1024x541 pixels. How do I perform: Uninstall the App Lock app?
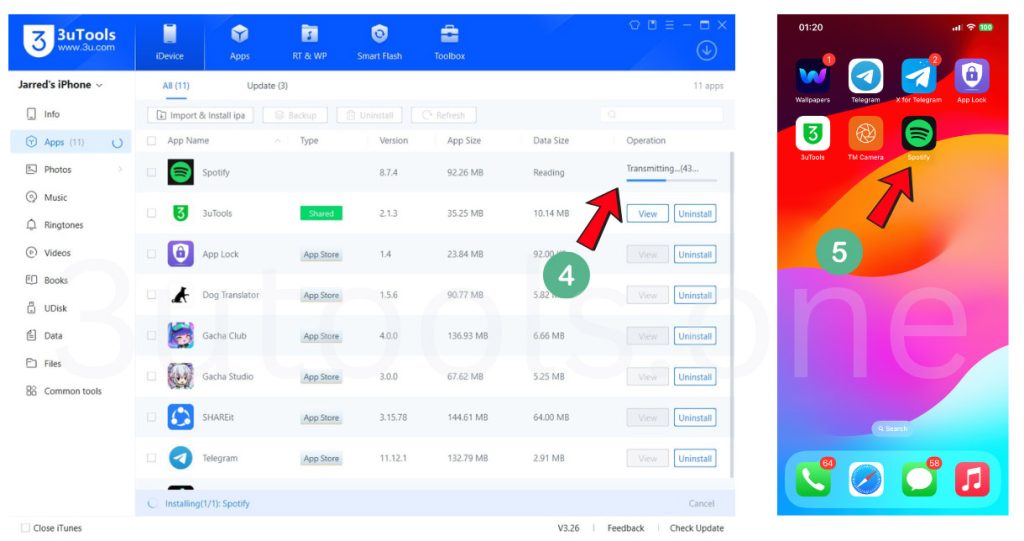[x=695, y=254]
